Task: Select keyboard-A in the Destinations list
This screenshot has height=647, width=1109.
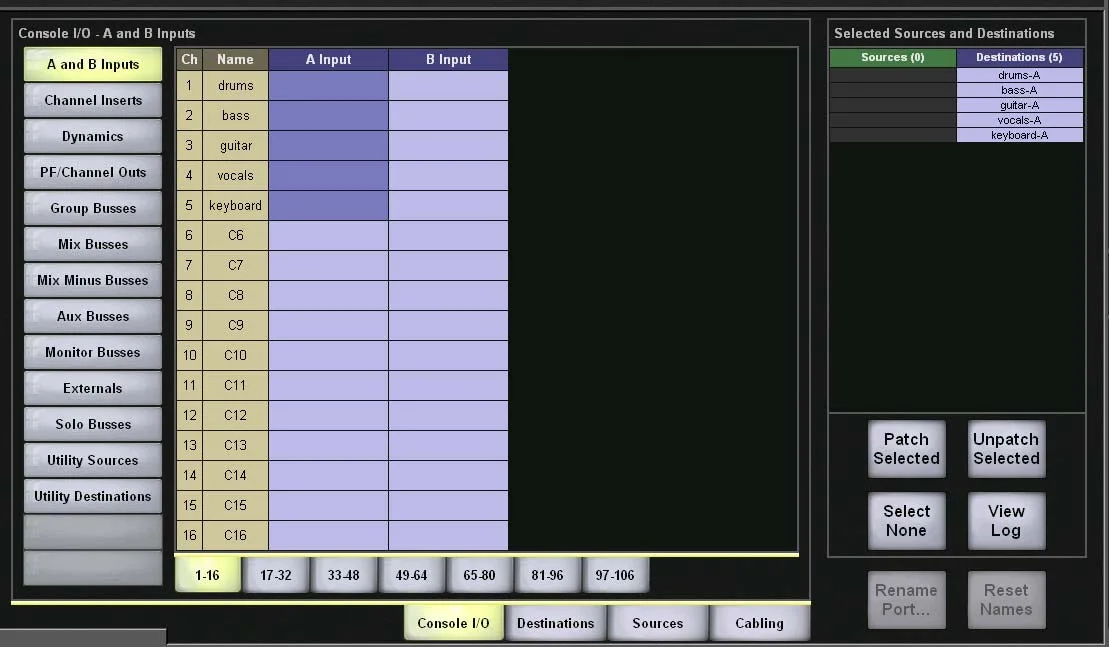Action: coord(1020,135)
